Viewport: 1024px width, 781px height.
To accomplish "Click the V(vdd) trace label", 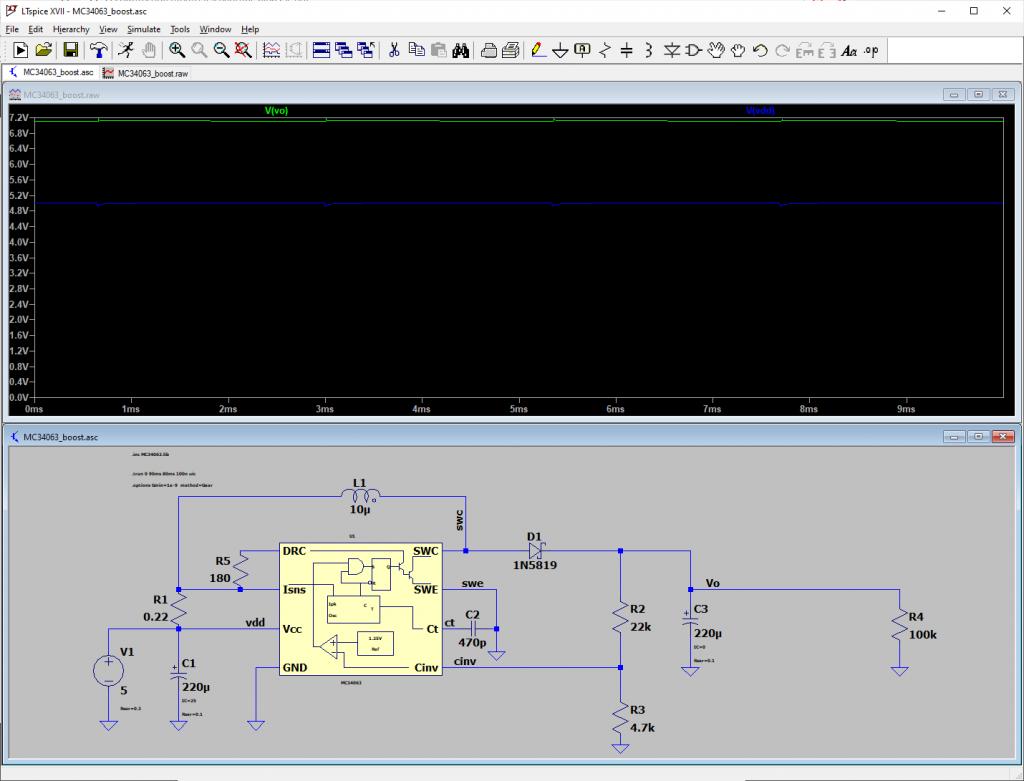I will [760, 111].
